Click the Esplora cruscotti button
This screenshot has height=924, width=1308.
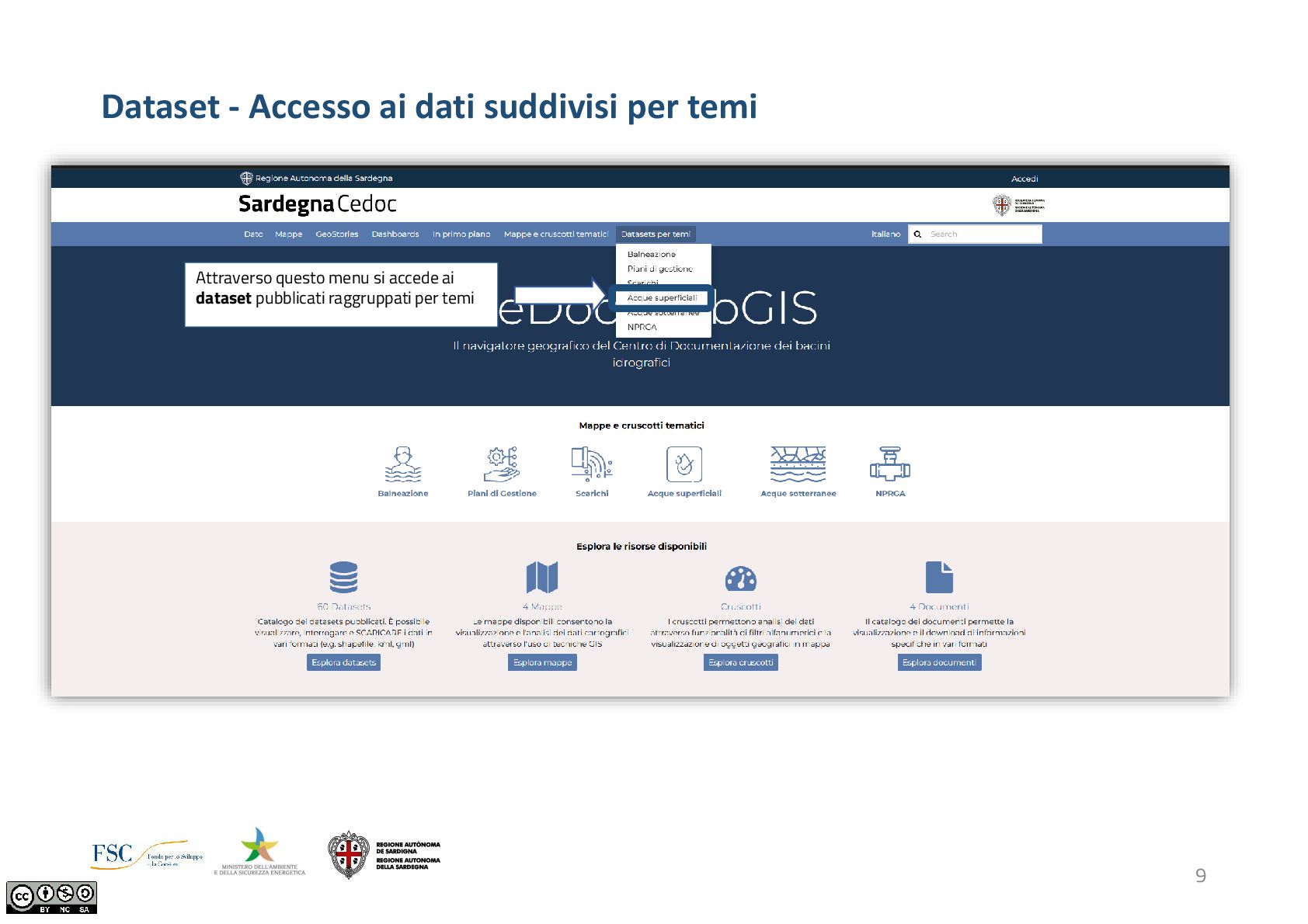coord(741,662)
